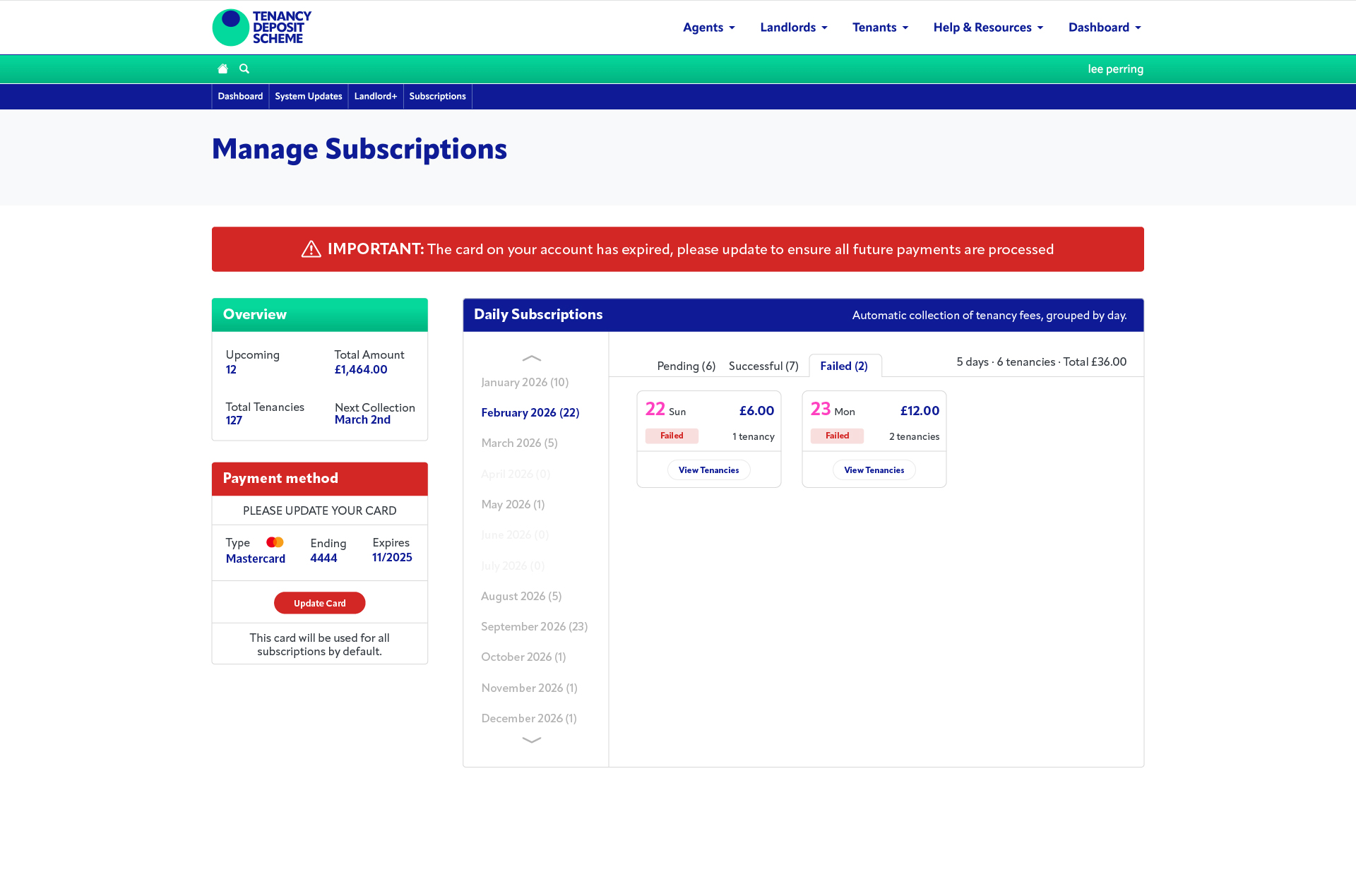This screenshot has width=1356, height=896.
Task: Select the Failed (2) tab
Action: pyautogui.click(x=843, y=366)
